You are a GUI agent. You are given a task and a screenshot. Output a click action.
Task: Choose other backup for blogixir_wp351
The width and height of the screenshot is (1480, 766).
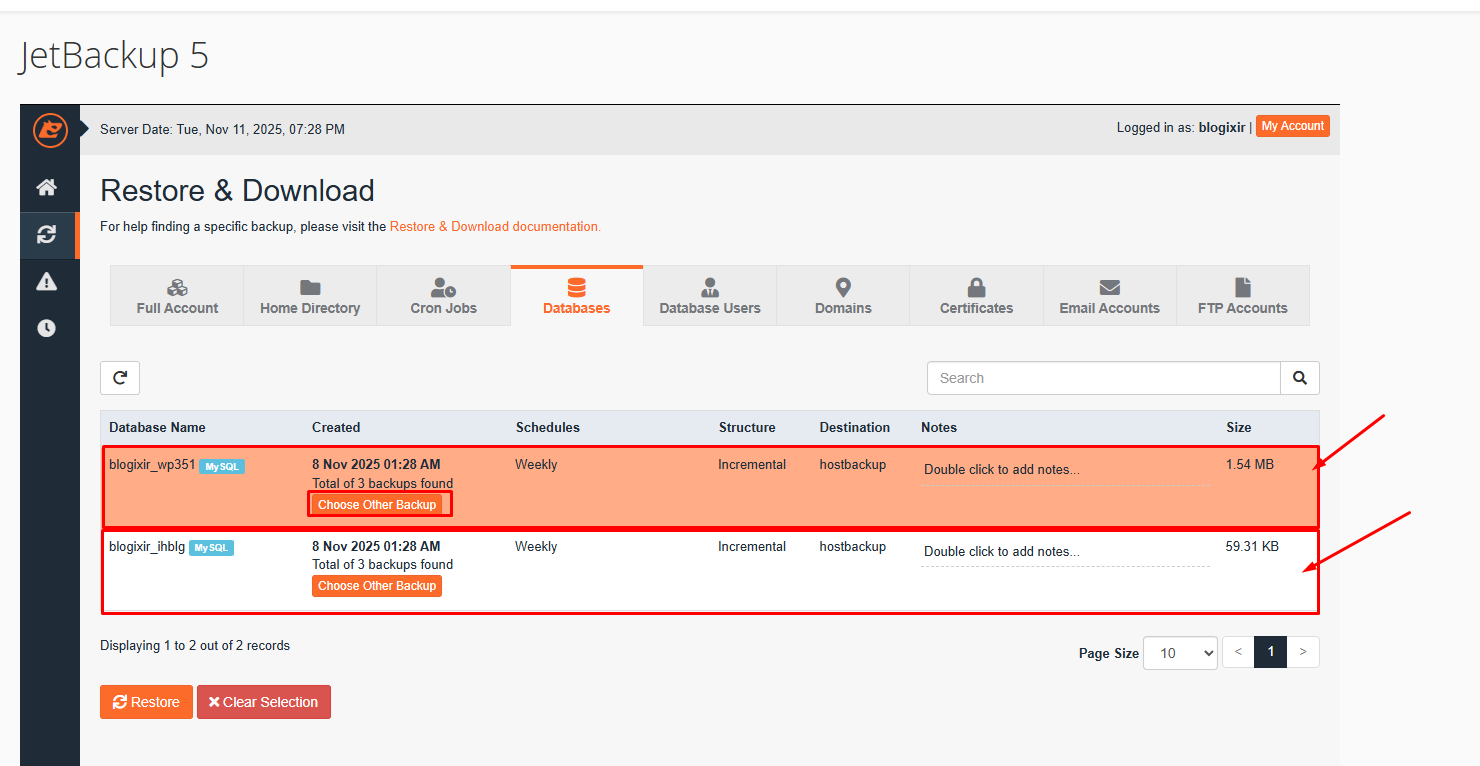click(x=377, y=505)
